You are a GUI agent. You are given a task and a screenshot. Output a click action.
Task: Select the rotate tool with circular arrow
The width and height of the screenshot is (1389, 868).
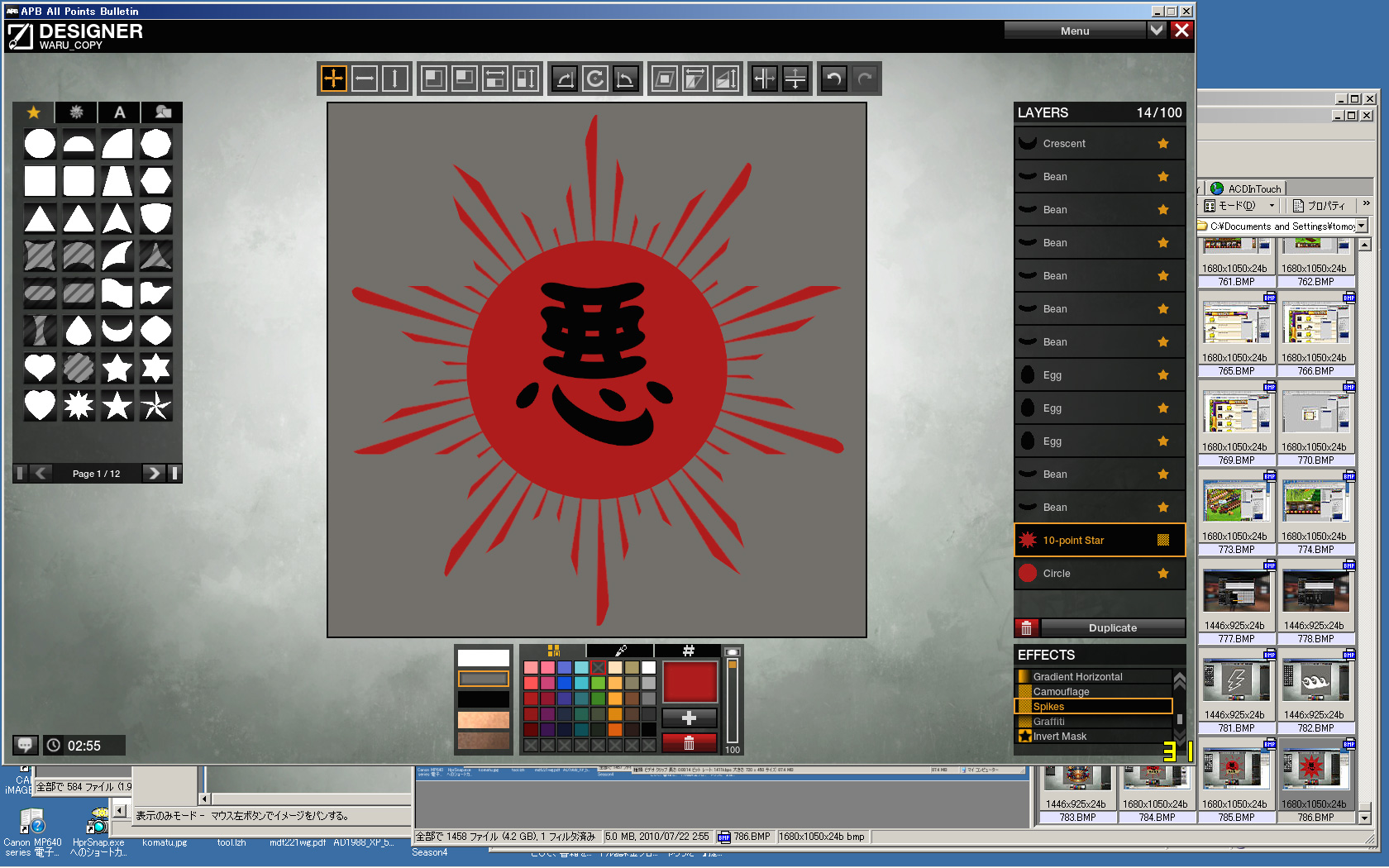click(x=595, y=79)
